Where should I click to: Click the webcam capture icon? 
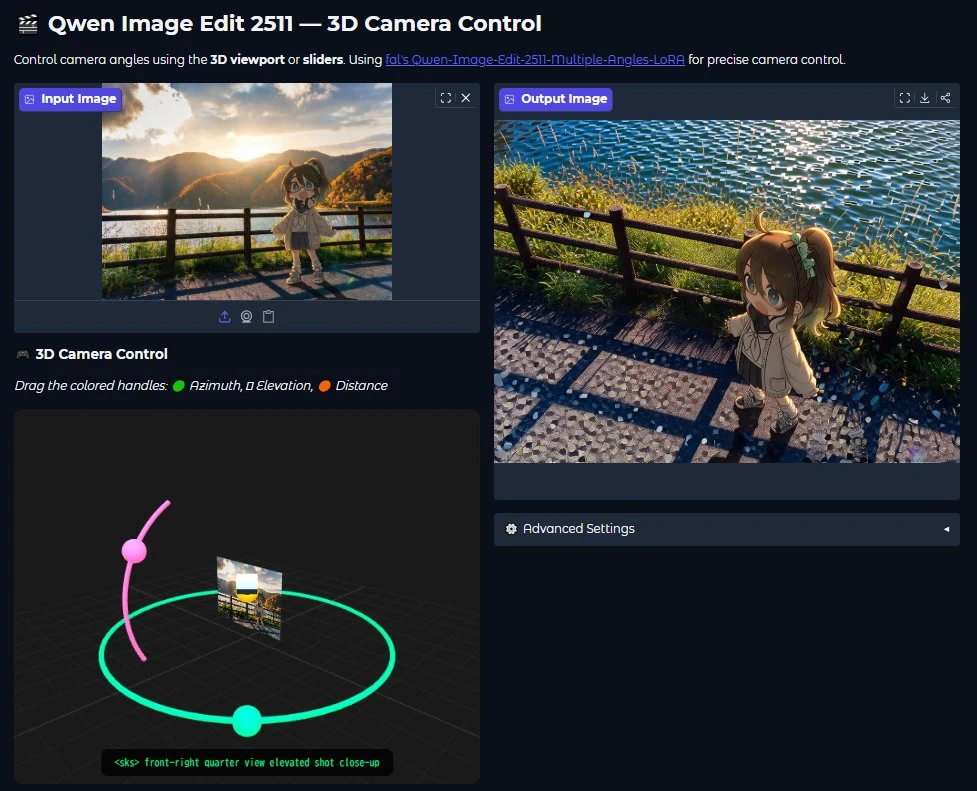pos(247,317)
